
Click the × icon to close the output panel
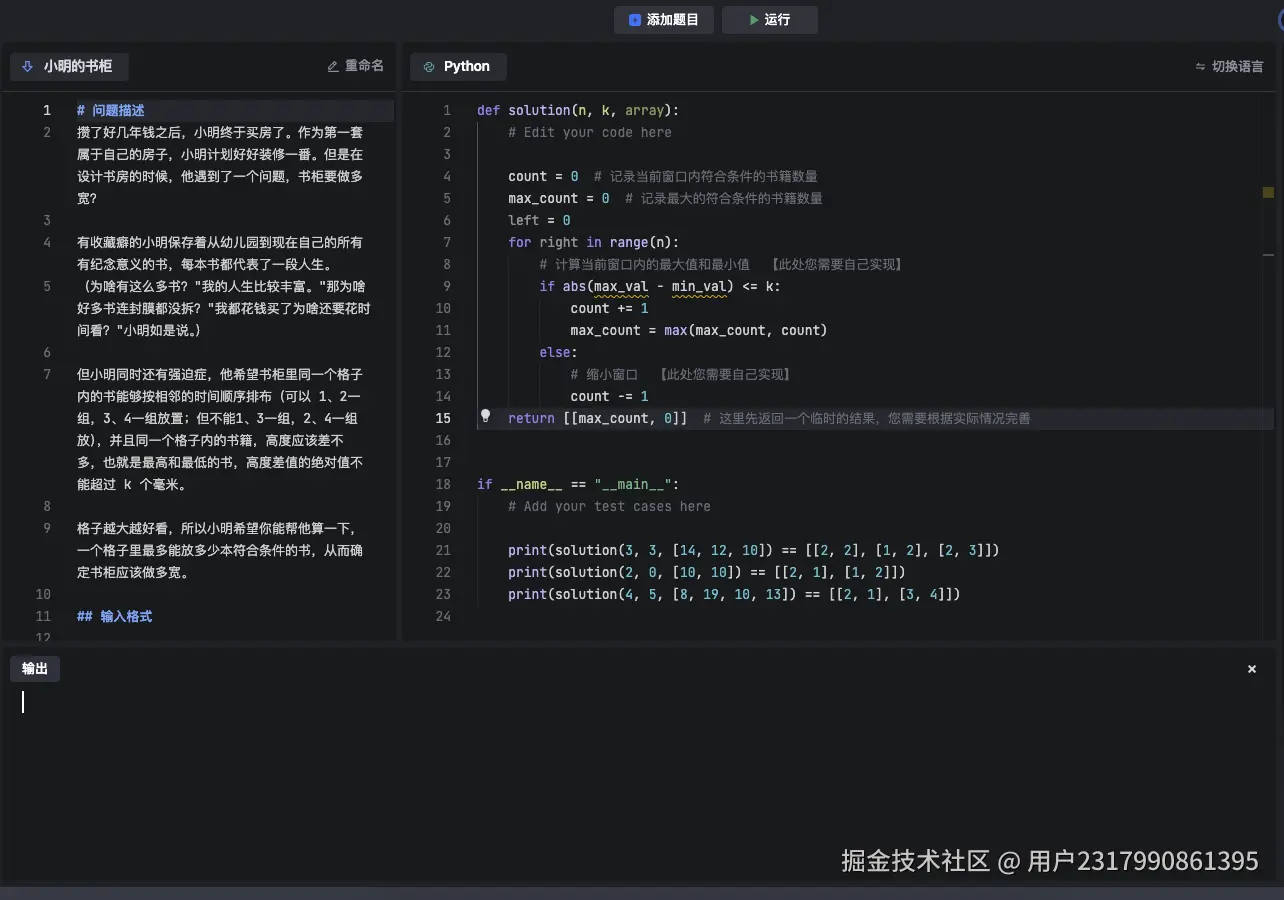coord(1251,668)
